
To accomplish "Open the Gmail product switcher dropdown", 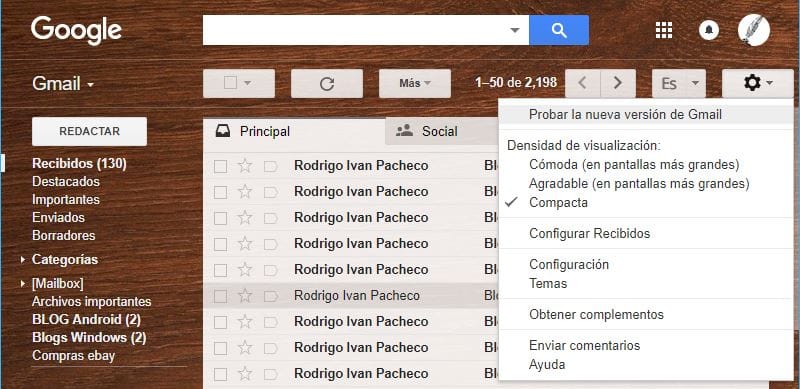I will 90,85.
